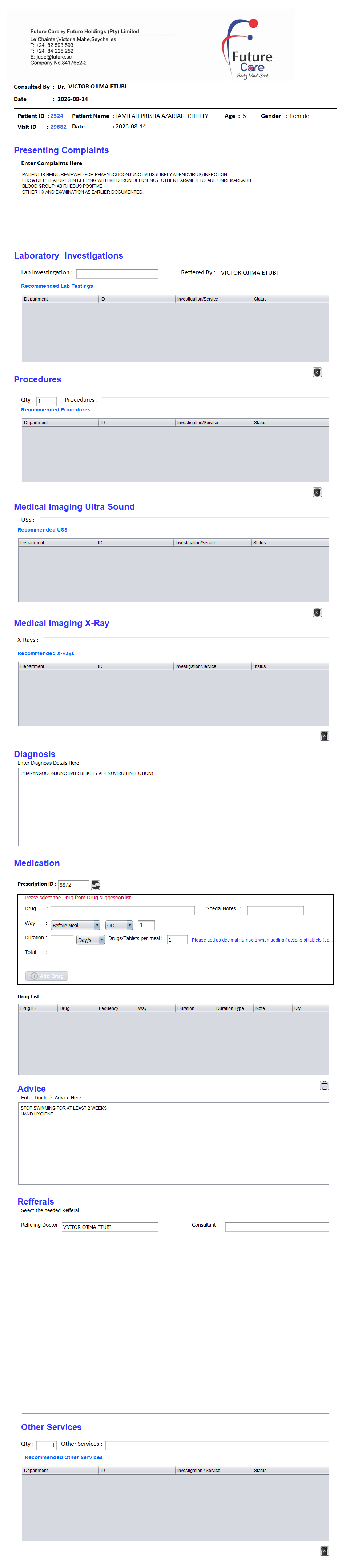Click the Medication section heading
338x1568 pixels.
click(36, 863)
